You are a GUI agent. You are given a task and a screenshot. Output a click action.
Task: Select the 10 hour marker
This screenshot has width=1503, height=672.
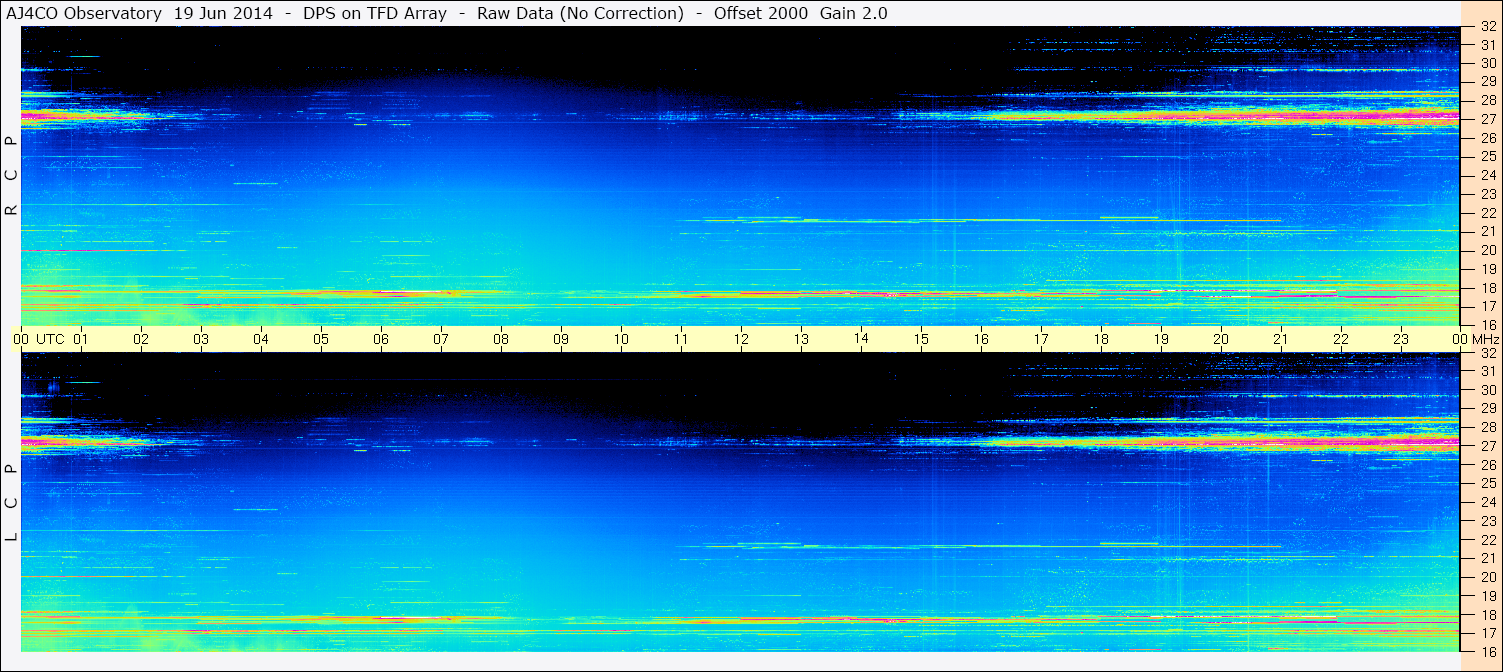click(x=621, y=339)
